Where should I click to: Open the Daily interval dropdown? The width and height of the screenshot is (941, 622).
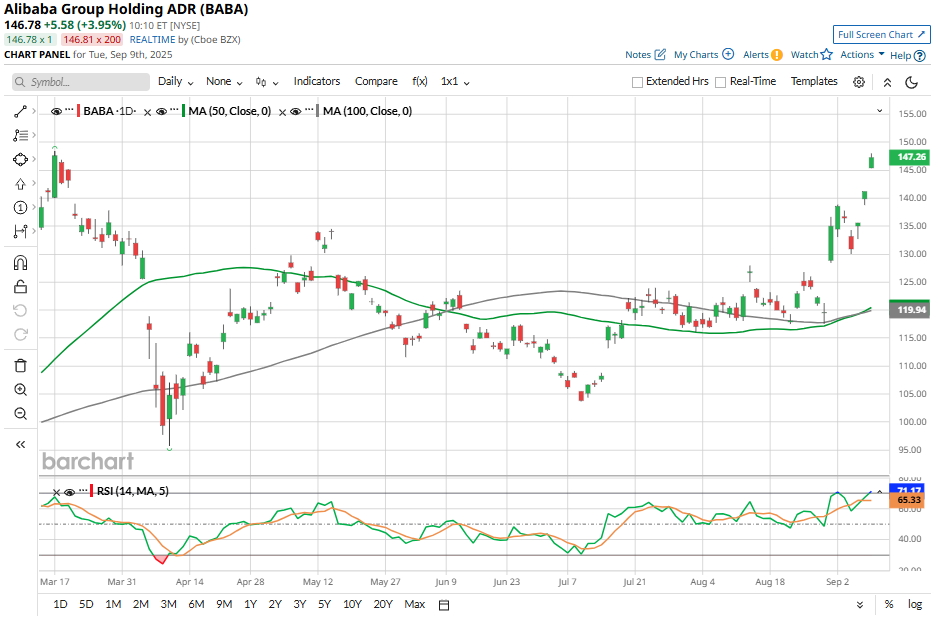coord(176,82)
